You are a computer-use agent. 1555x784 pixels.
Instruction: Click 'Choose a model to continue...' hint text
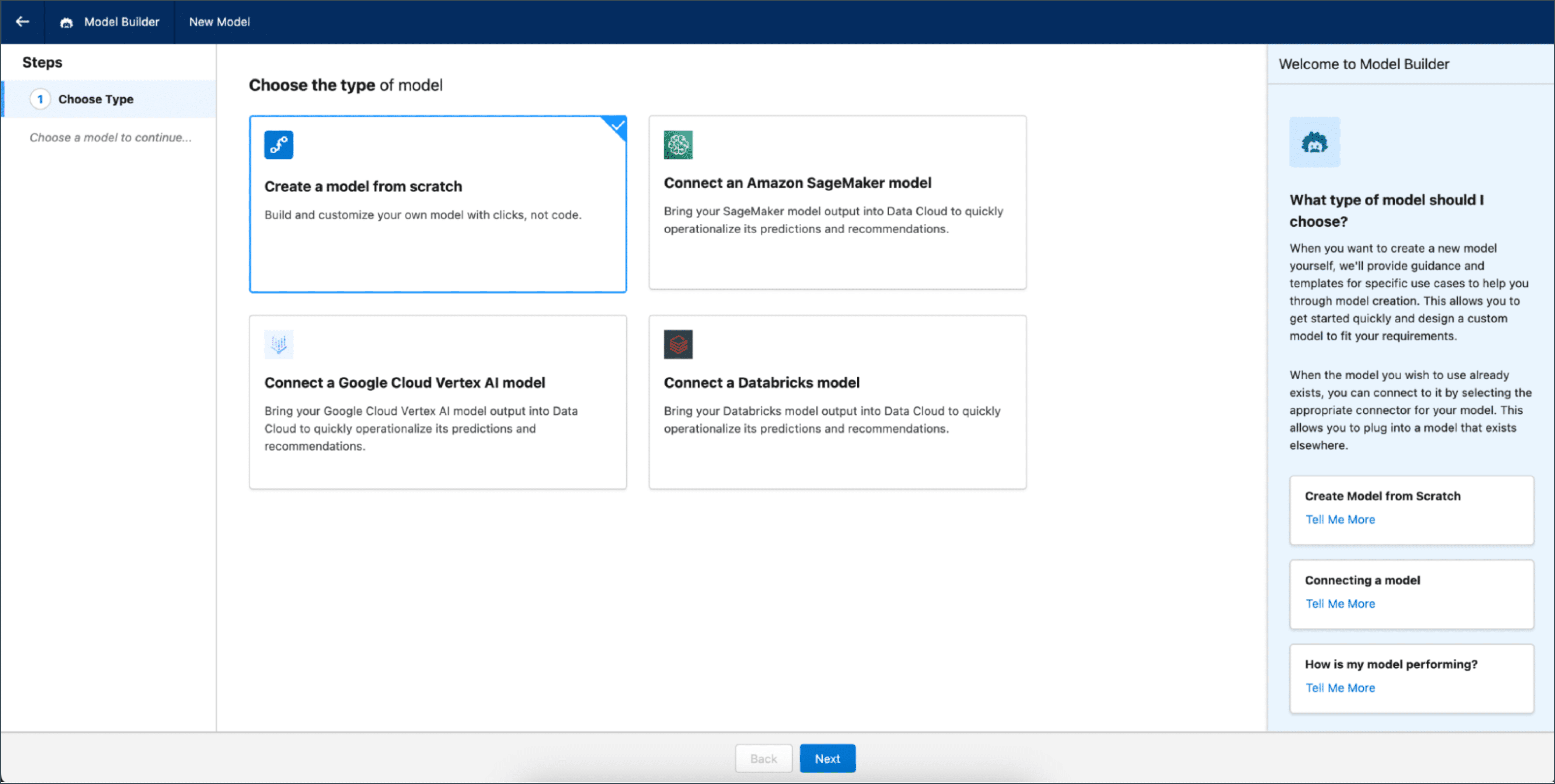[x=110, y=138]
